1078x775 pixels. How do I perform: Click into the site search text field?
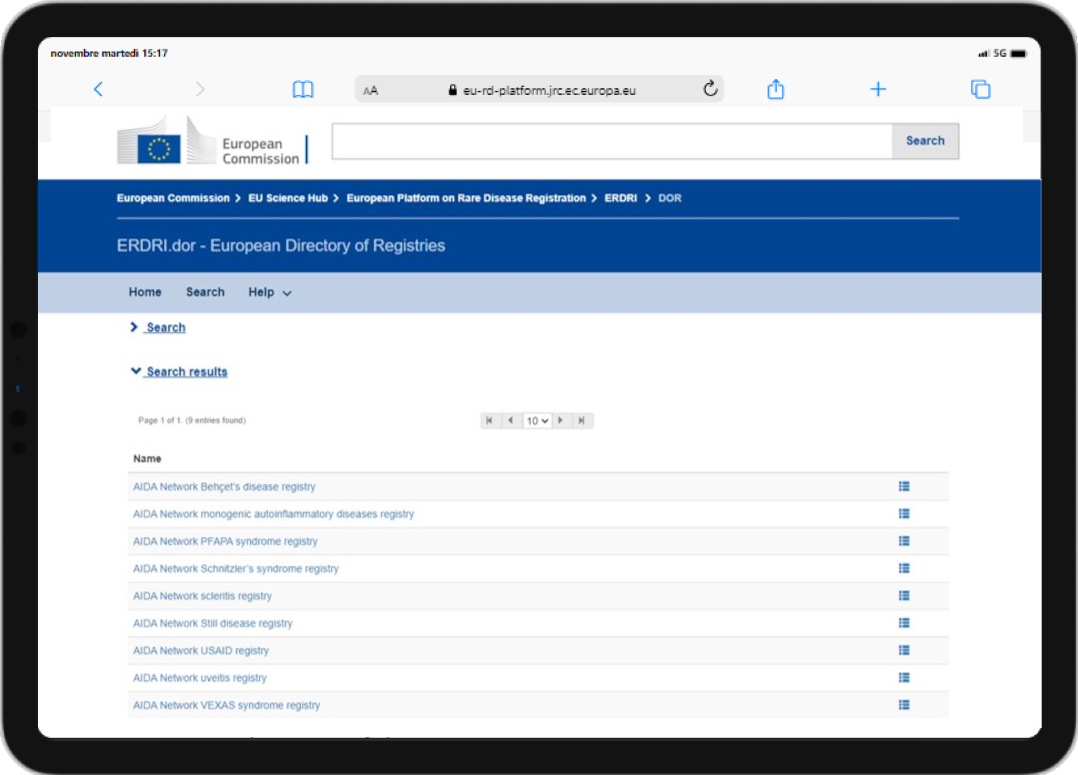[612, 141]
